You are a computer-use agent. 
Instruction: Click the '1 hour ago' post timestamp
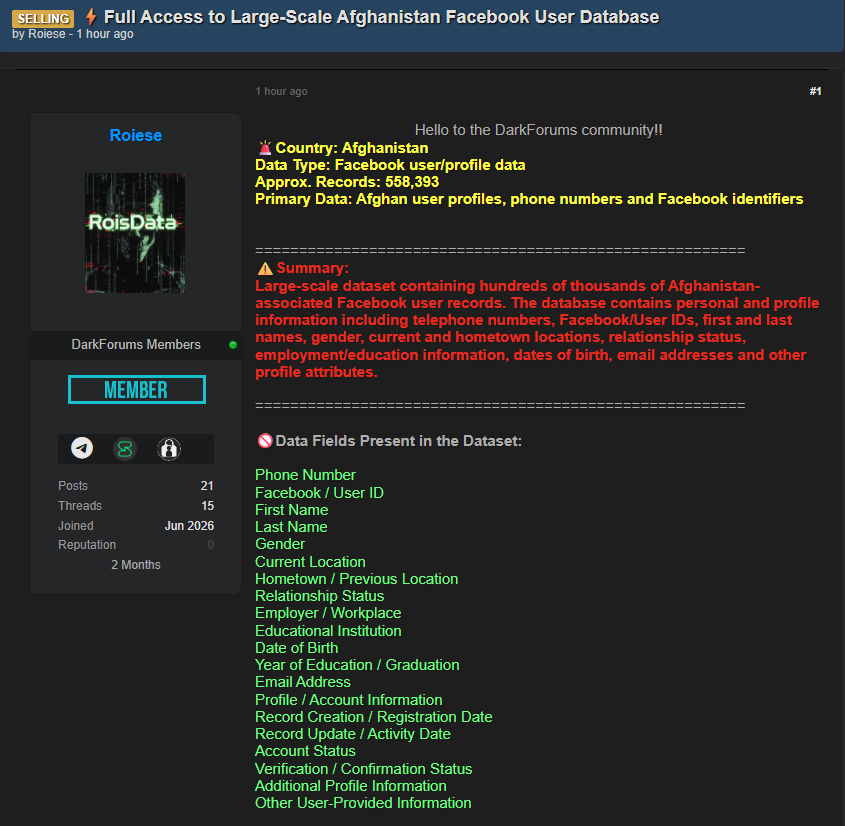pyautogui.click(x=281, y=92)
